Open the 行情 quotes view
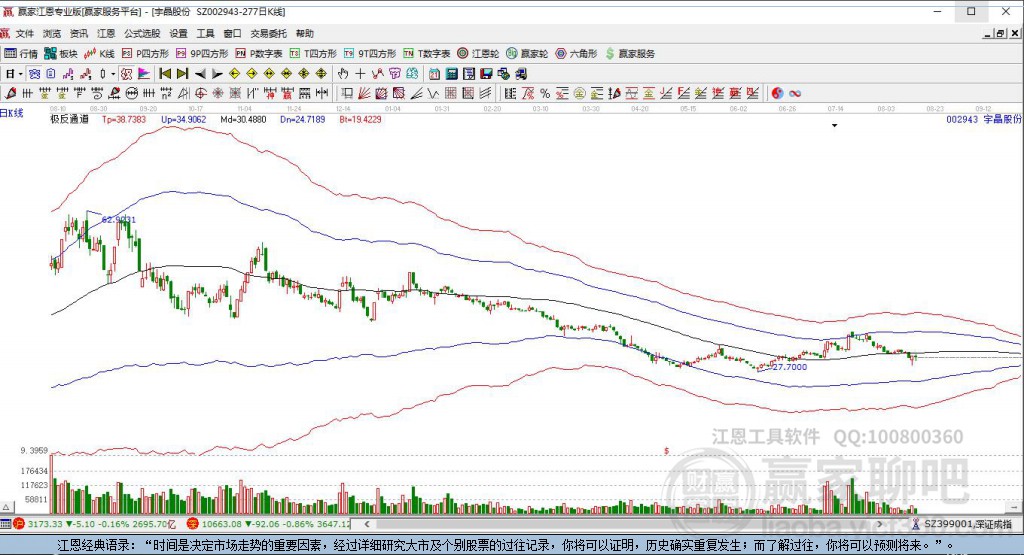1024x555 pixels. [x=21, y=54]
